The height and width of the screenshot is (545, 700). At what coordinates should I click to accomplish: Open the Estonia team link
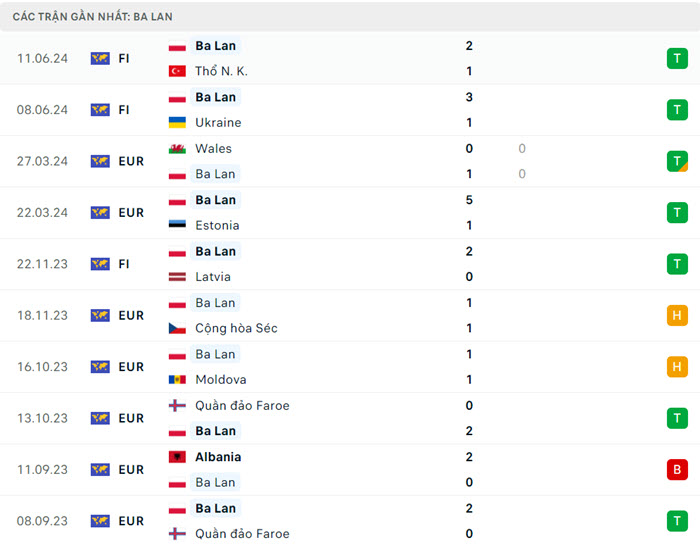217,226
